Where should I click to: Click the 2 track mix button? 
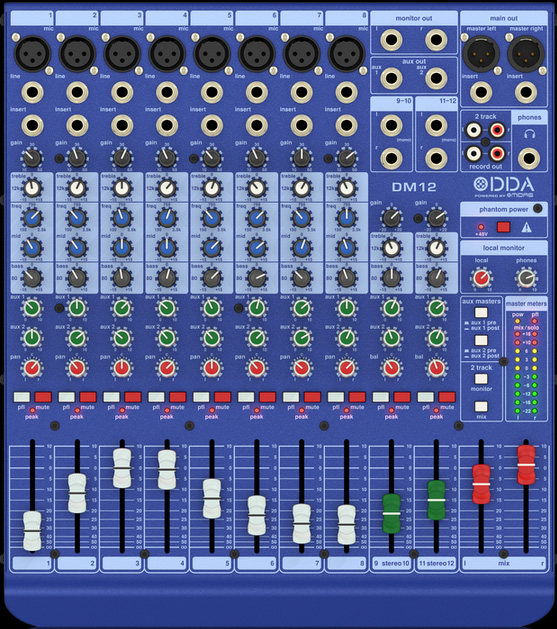[x=481, y=407]
